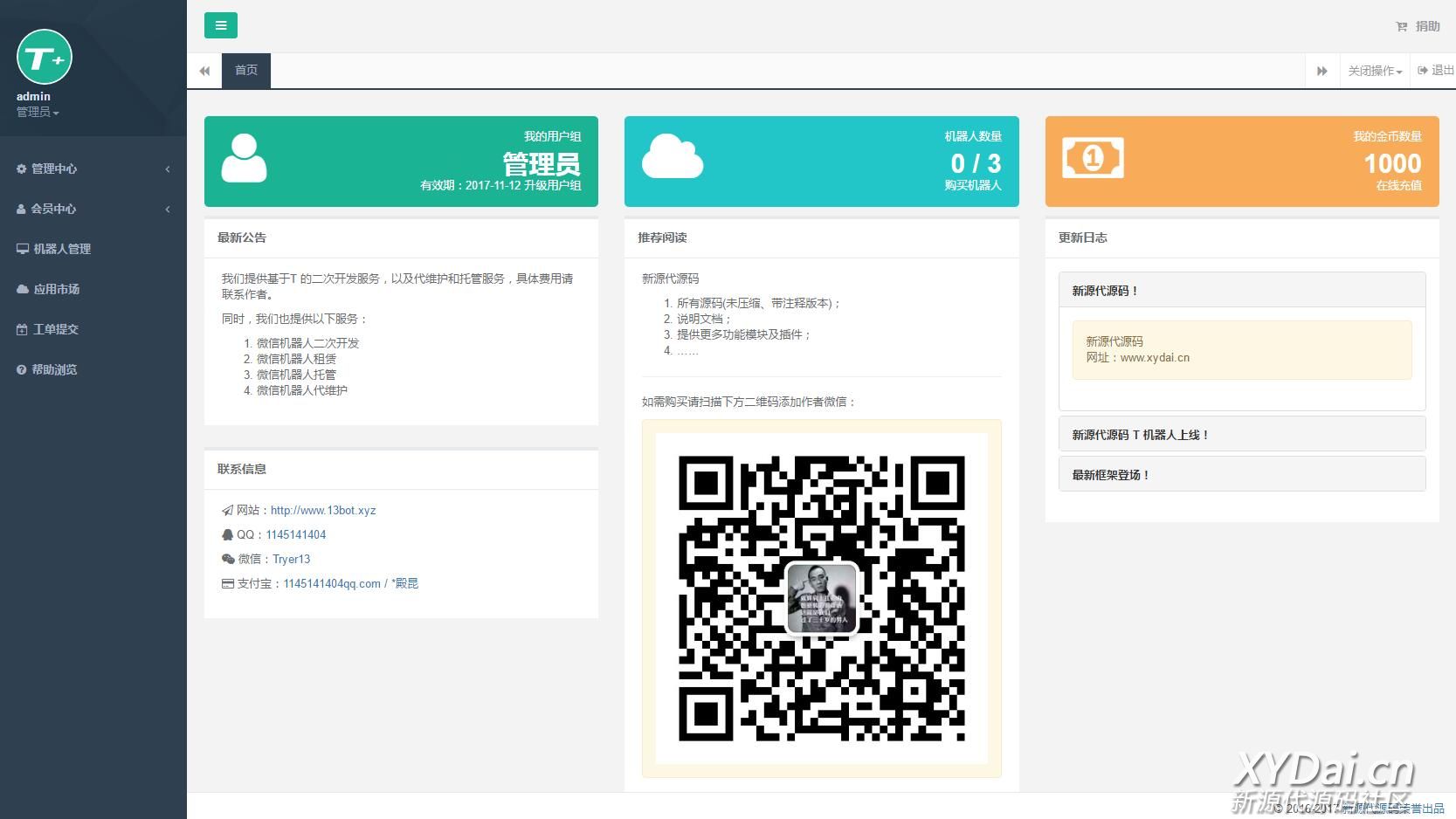The width and height of the screenshot is (1456, 819).
Task: Expand the 最新框架登场！ entry
Action: 1242,474
